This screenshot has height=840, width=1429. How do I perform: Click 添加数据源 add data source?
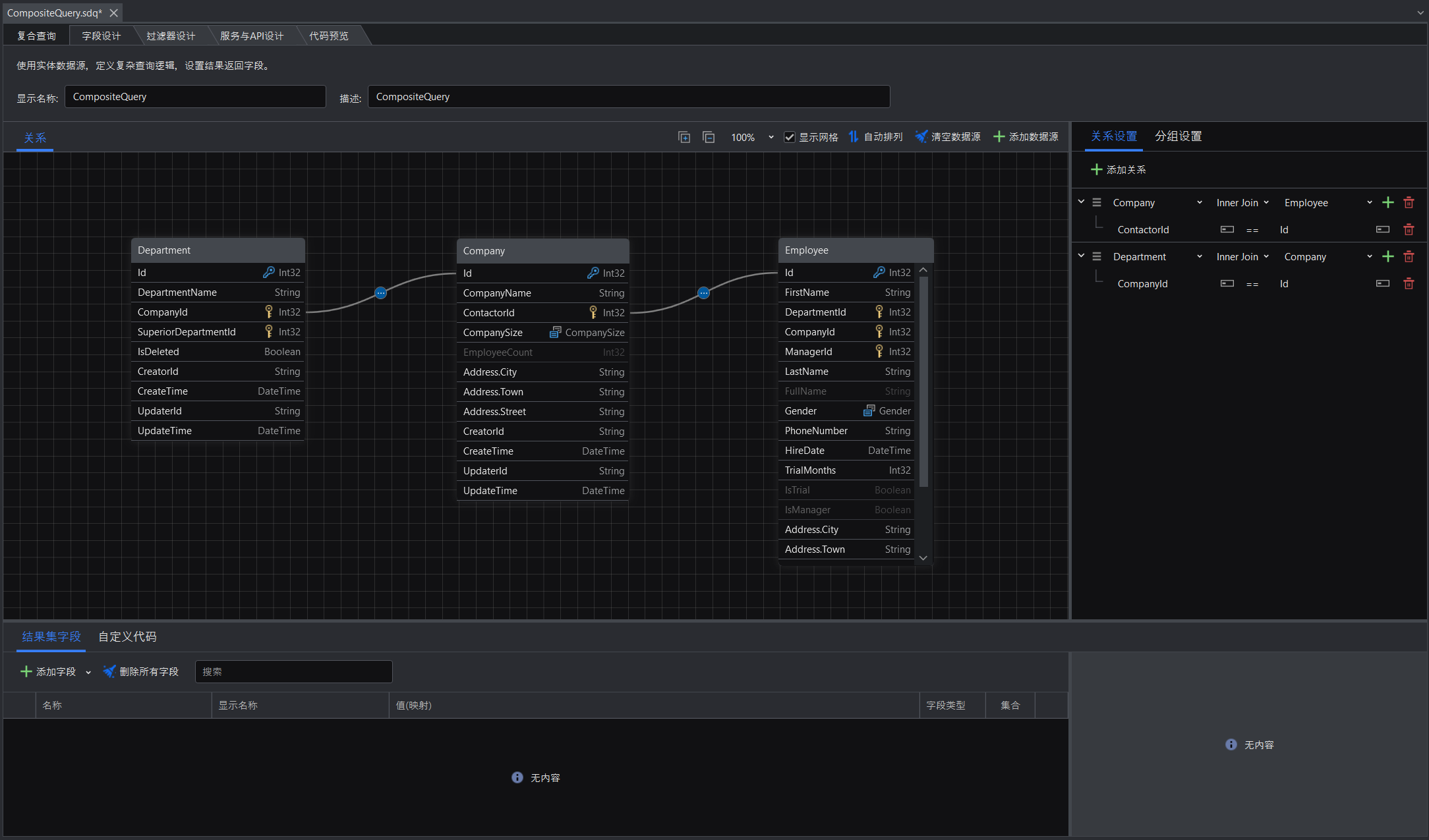pyautogui.click(x=1026, y=137)
